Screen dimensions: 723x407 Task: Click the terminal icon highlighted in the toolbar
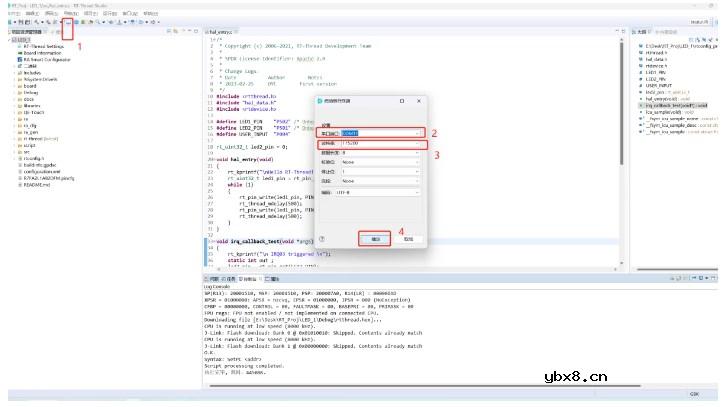coord(66,20)
